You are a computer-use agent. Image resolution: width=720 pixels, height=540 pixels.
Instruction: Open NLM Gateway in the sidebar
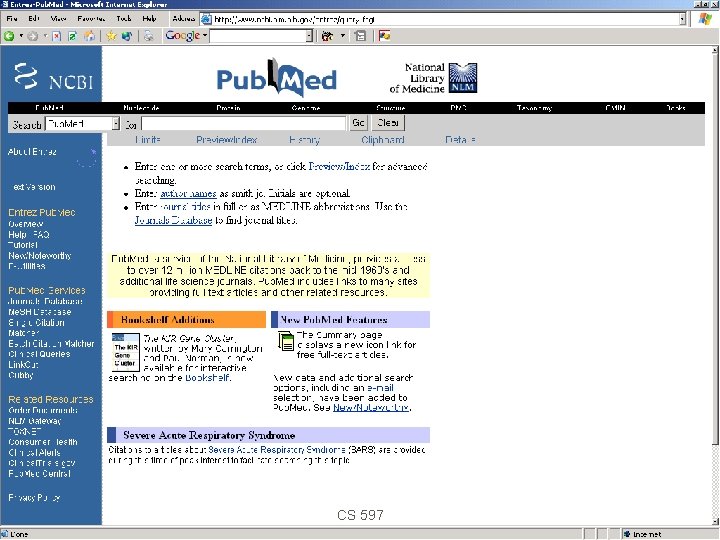(35, 421)
